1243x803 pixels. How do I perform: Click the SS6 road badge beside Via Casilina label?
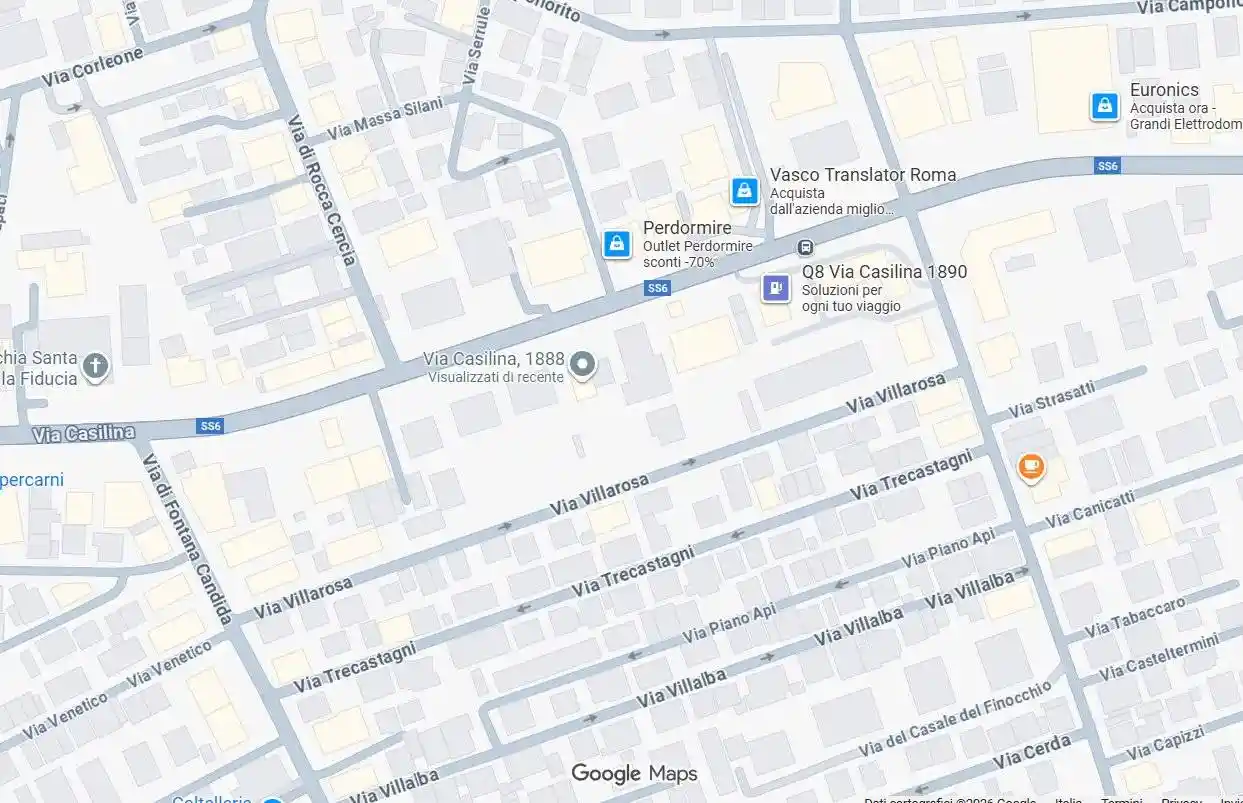210,426
